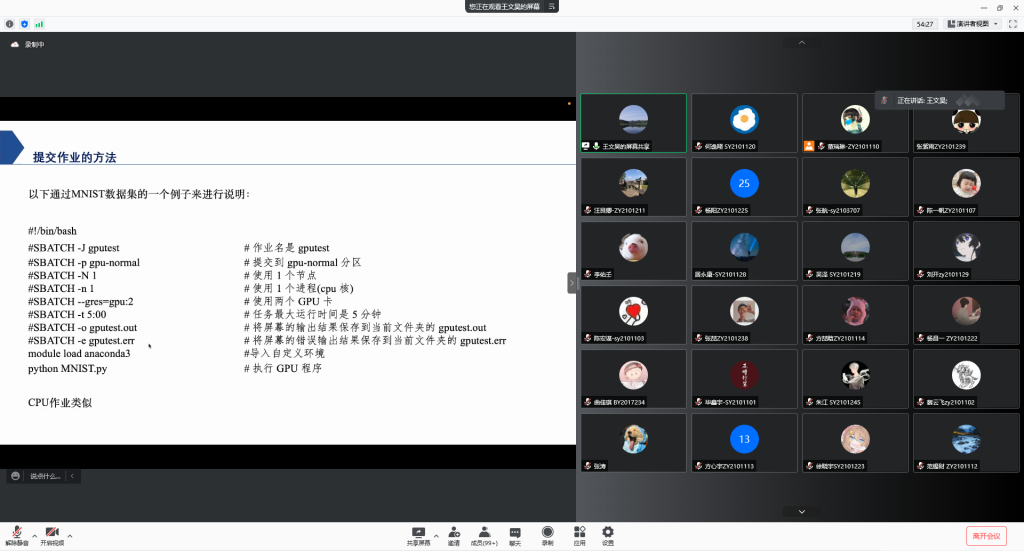Open the chat (聊天) icon
This screenshot has height=551, width=1024.
tap(515, 535)
